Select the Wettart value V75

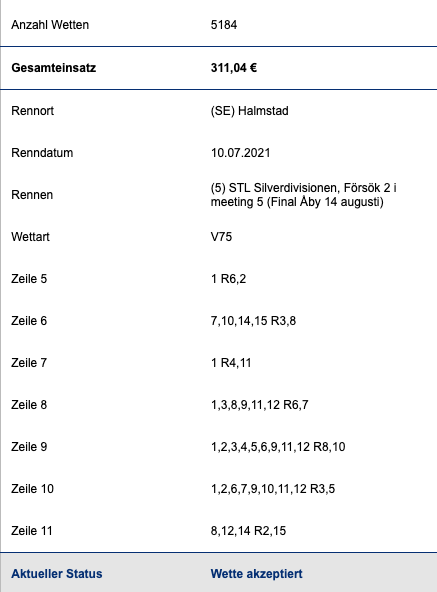[x=221, y=237]
